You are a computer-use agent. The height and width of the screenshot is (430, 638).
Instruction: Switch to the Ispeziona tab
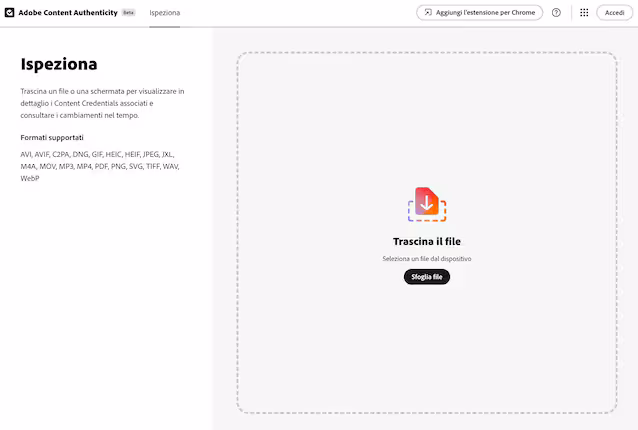click(x=164, y=13)
